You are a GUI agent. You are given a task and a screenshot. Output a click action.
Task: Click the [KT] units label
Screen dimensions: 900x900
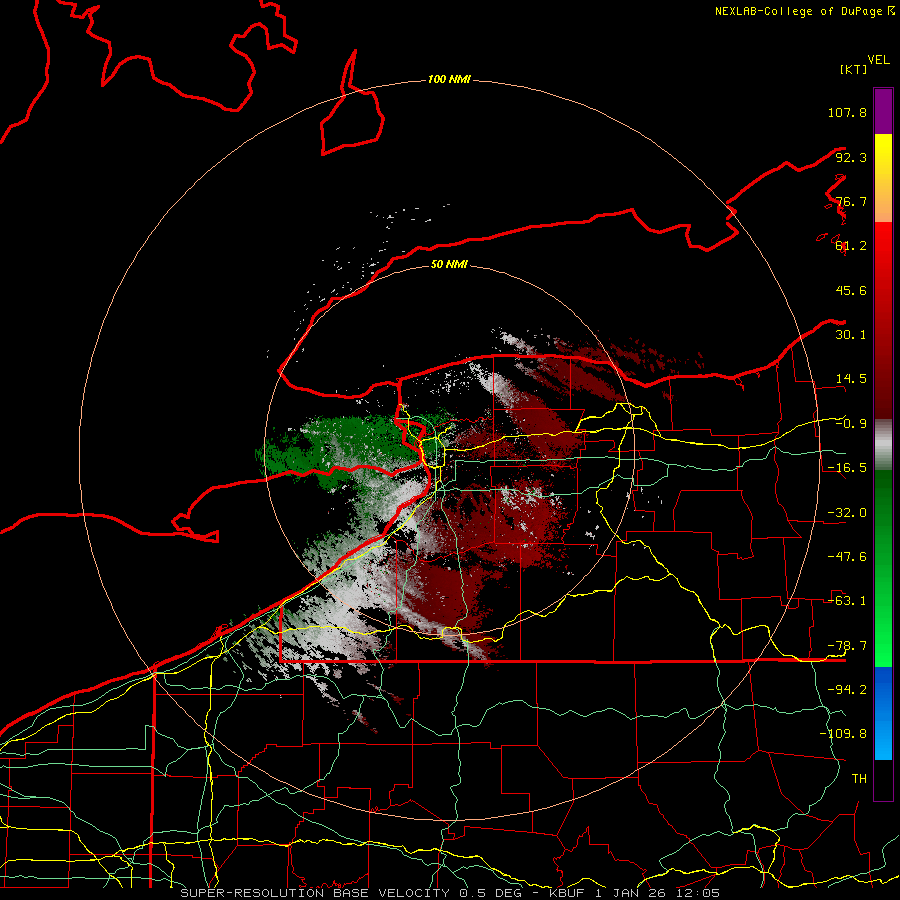(x=854, y=69)
